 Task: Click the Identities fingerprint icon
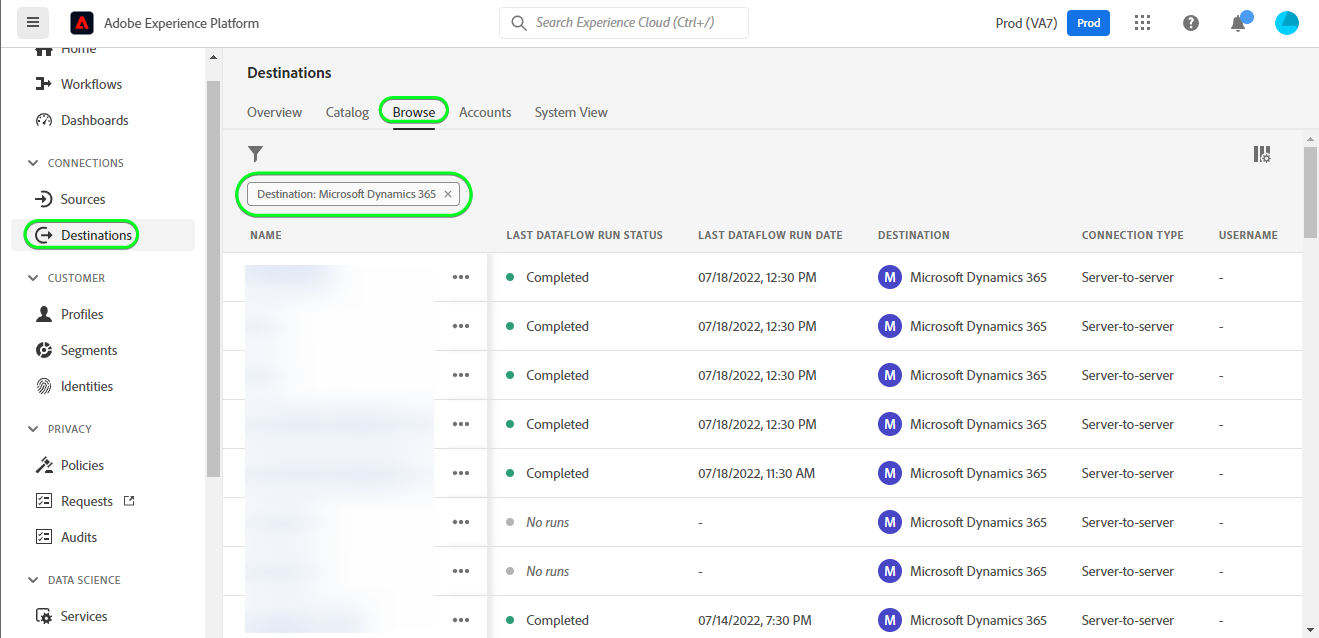pyautogui.click(x=43, y=386)
